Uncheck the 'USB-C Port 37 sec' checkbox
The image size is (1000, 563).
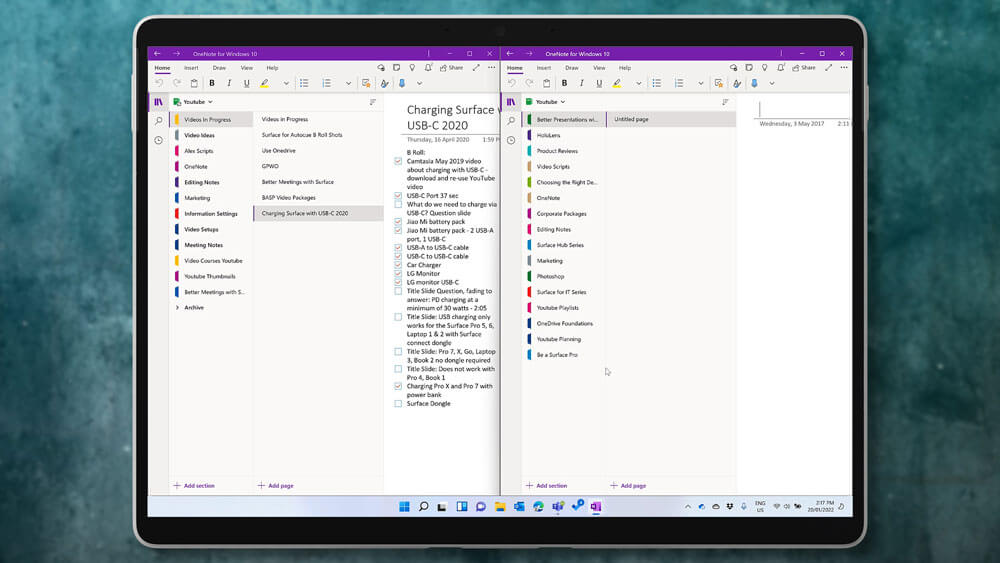click(399, 196)
